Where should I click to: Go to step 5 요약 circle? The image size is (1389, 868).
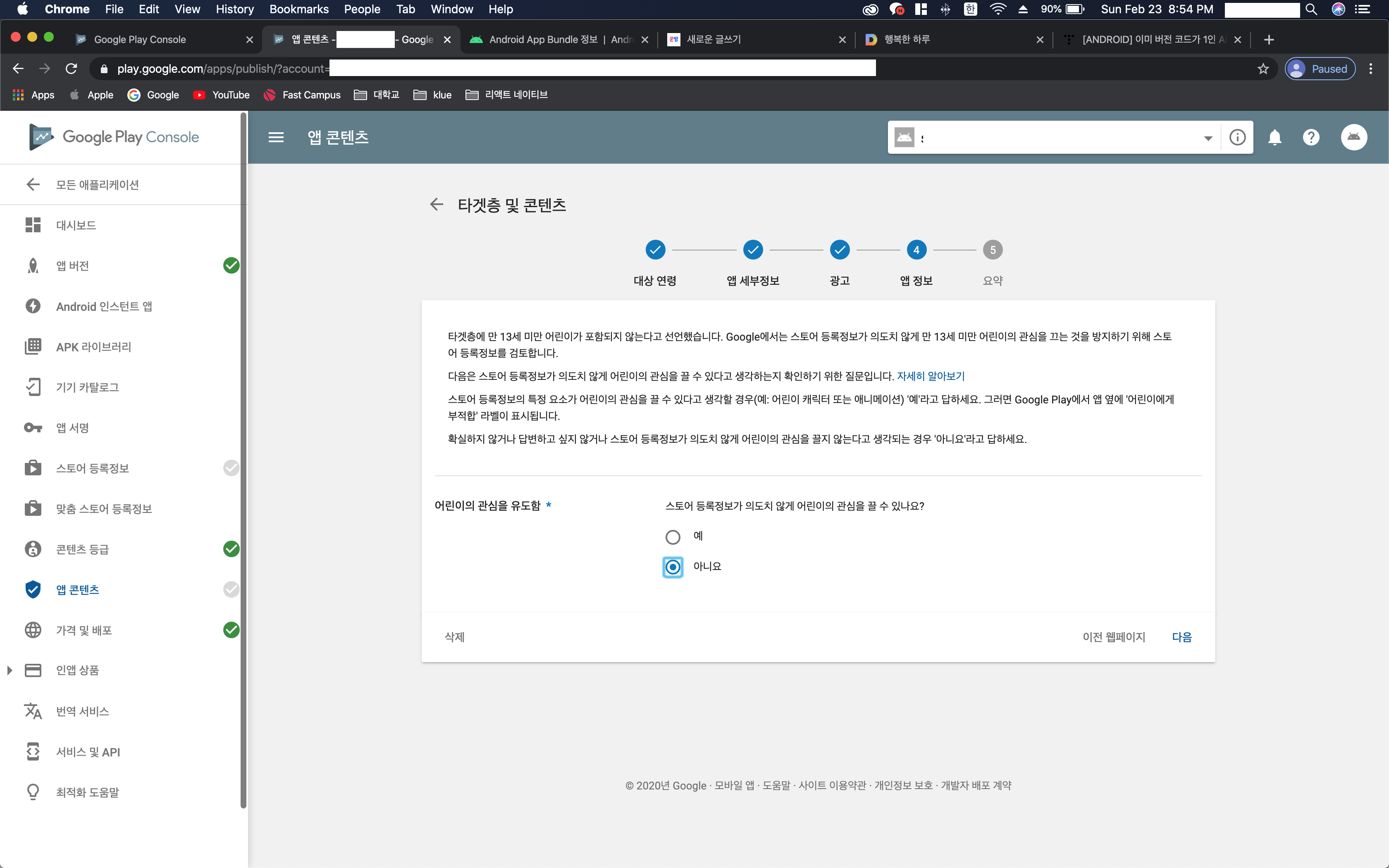(x=993, y=250)
